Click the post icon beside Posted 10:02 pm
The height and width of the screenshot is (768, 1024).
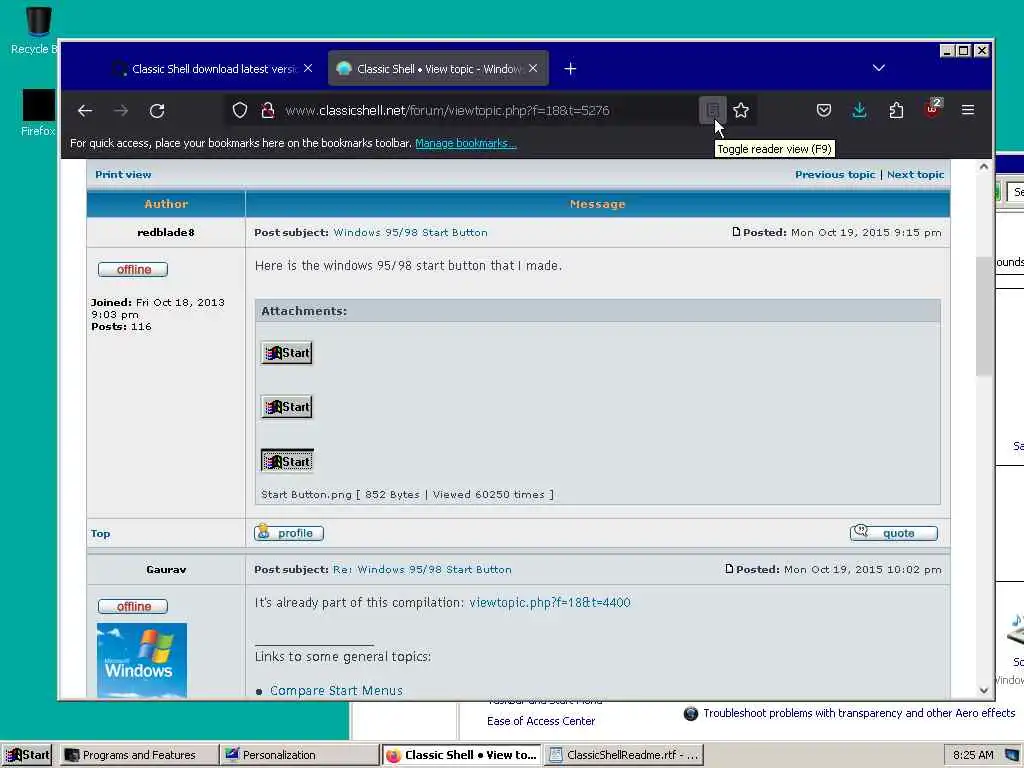pos(729,569)
